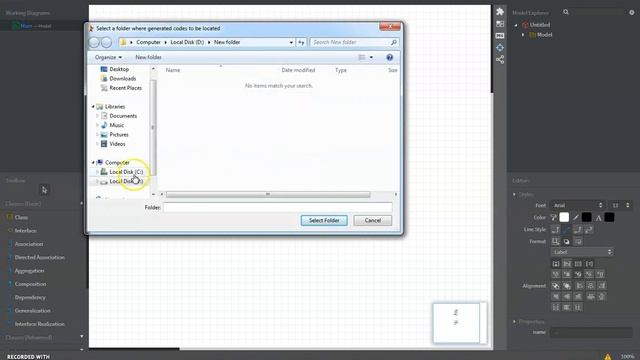Screen dimensions: 640x360
Task: Click the fill color paint bucket icon
Action: tap(553, 218)
